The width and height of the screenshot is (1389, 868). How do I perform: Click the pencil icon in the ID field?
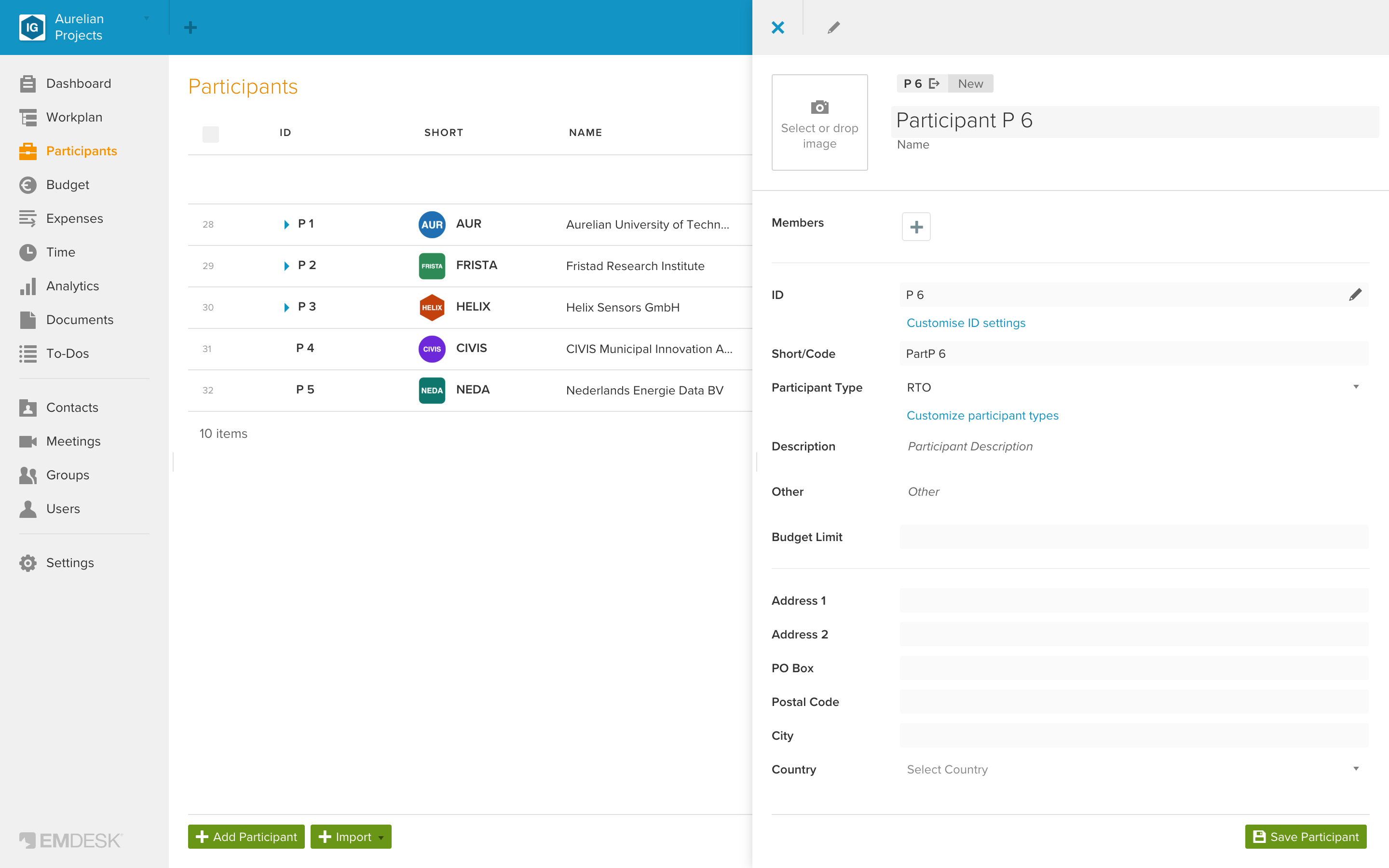1355,295
